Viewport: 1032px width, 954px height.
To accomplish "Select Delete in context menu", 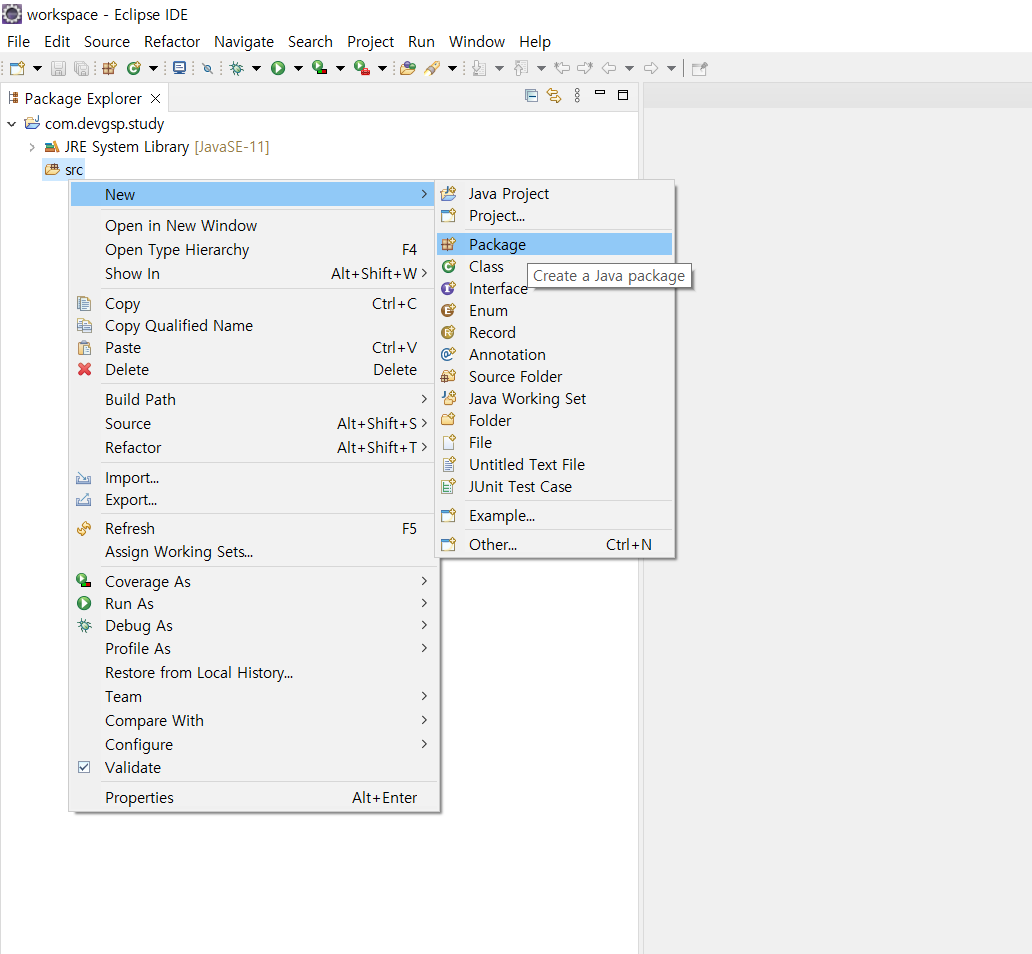I will click(253, 369).
